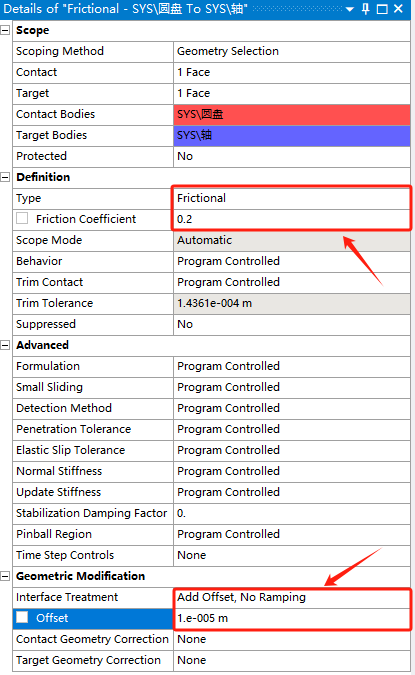Viewport: 415px width, 675px height.
Task: Open the Interface Treatment dropdown value
Action: click(291, 597)
